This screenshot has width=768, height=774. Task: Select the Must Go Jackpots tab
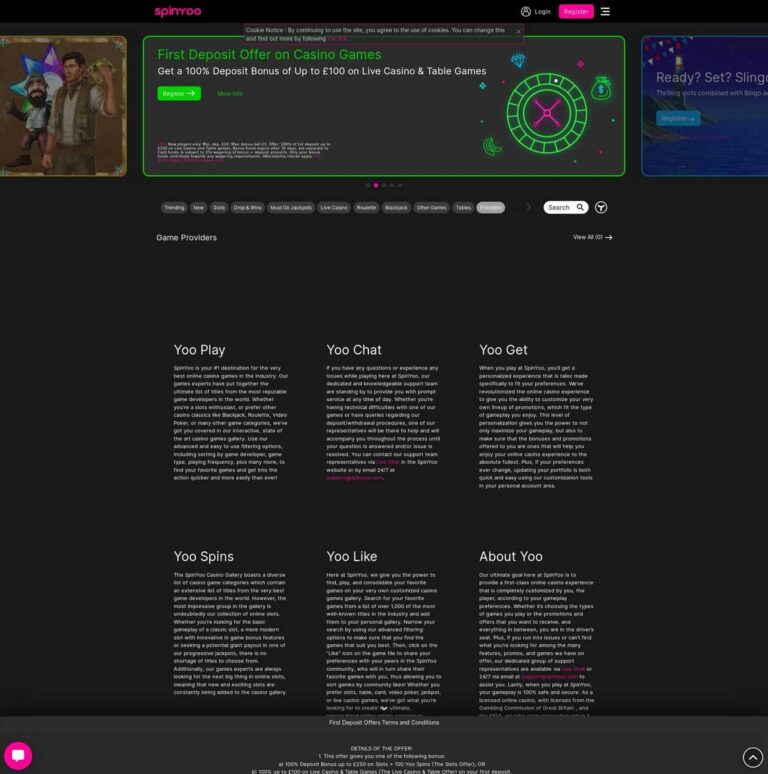pyautogui.click(x=291, y=208)
